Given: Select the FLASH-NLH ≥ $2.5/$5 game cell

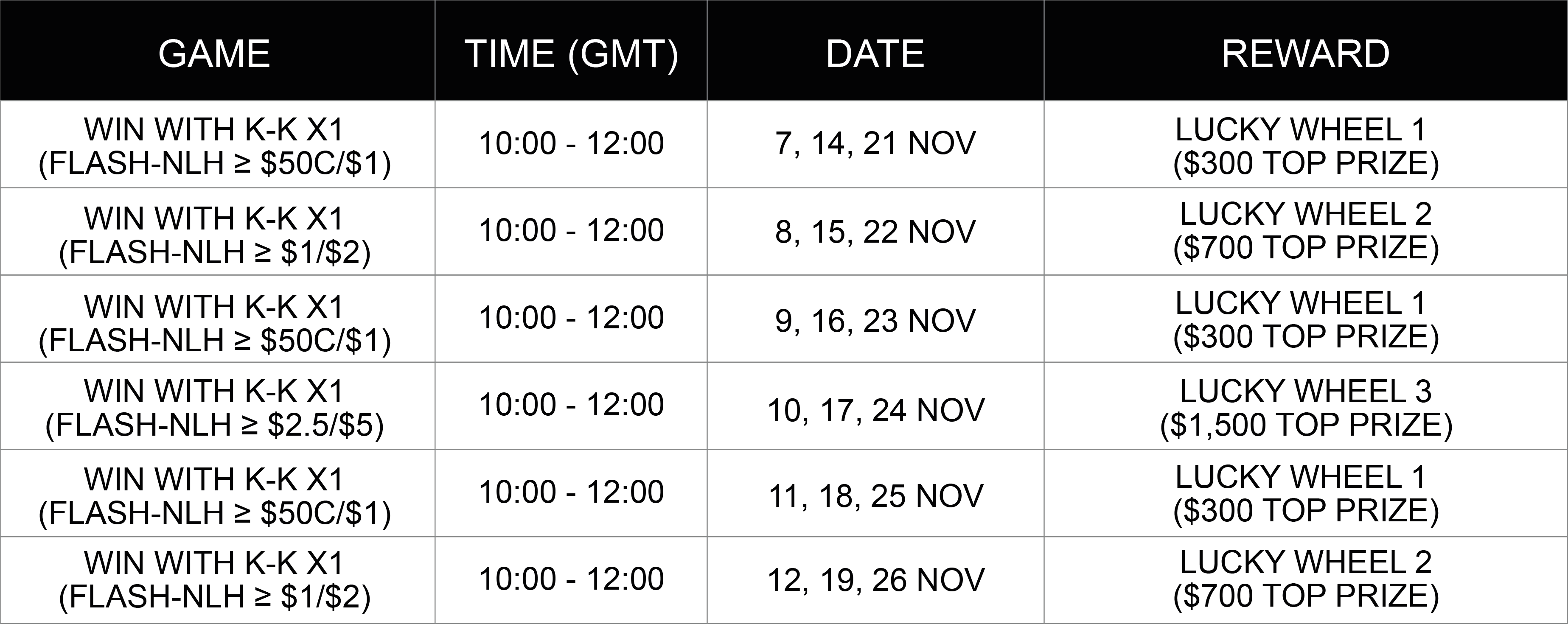Looking at the screenshot, I should pyautogui.click(x=217, y=406).
